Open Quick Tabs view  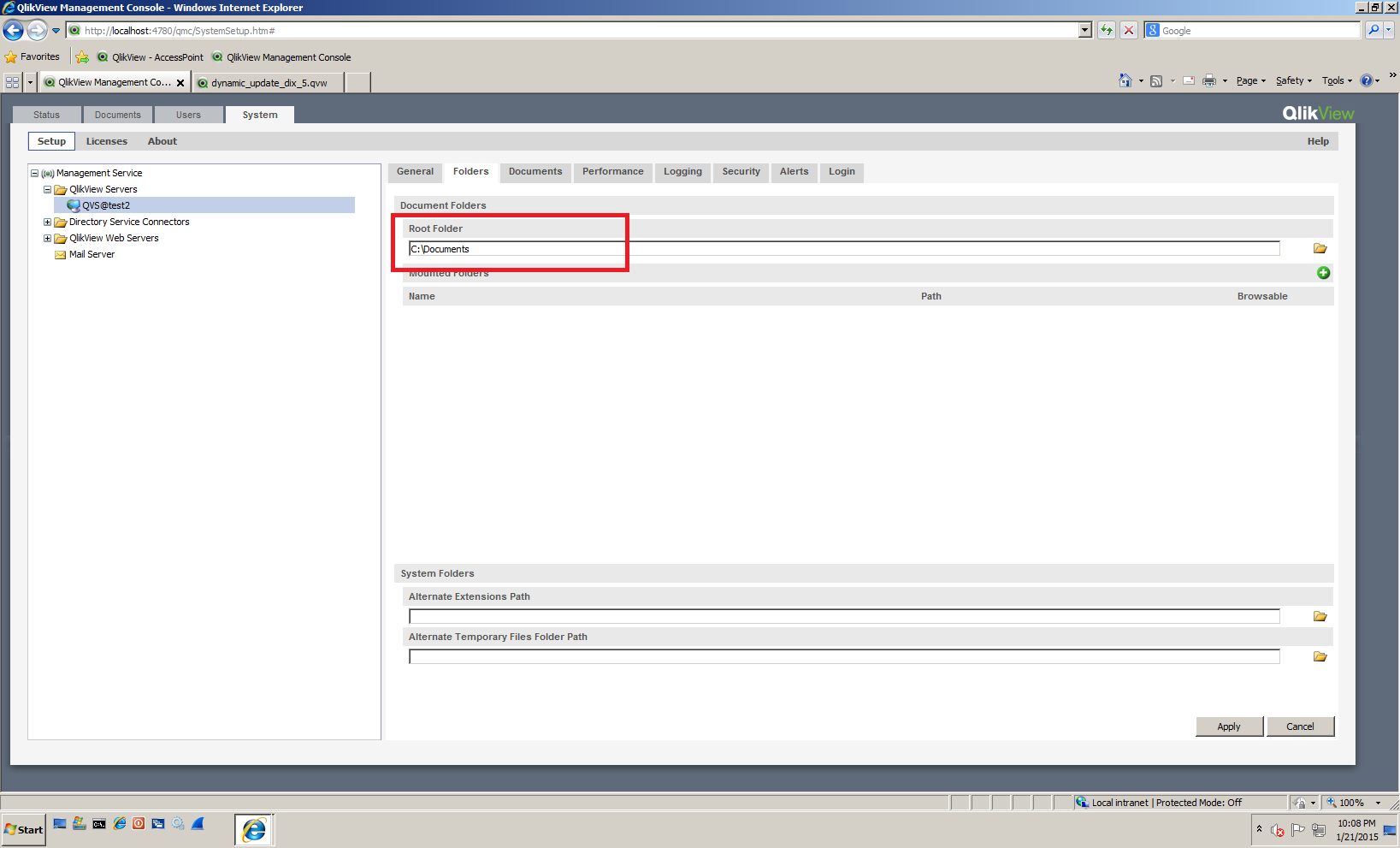pos(13,83)
